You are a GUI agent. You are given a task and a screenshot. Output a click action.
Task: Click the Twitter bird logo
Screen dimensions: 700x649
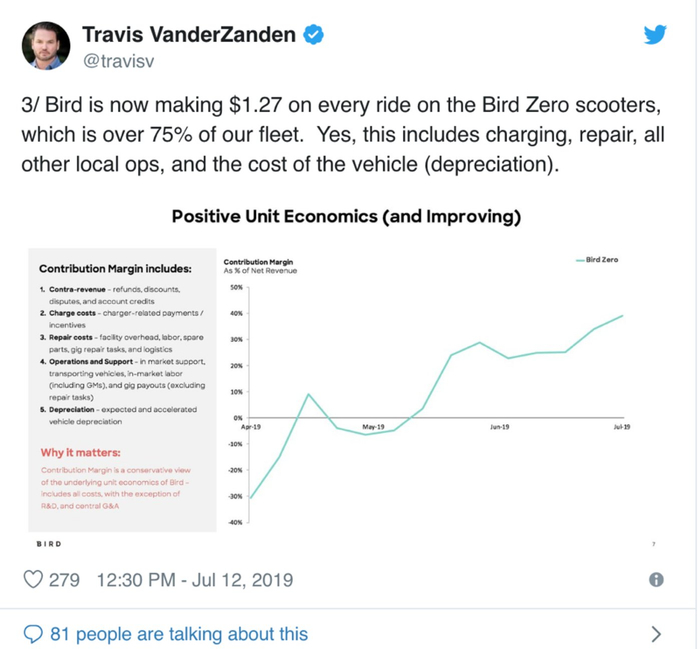click(x=654, y=36)
